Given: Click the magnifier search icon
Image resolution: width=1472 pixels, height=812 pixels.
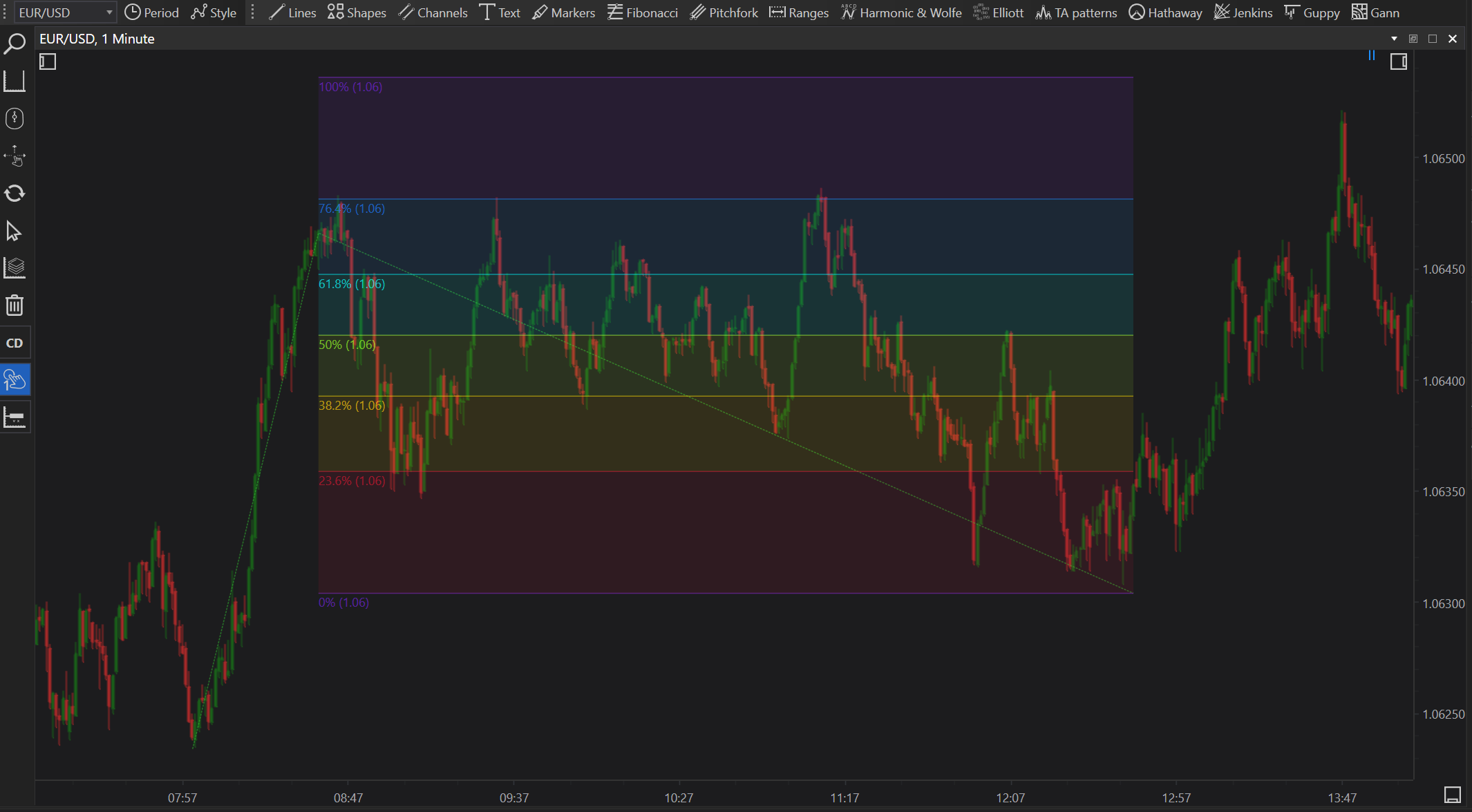Looking at the screenshot, I should coord(15,44).
